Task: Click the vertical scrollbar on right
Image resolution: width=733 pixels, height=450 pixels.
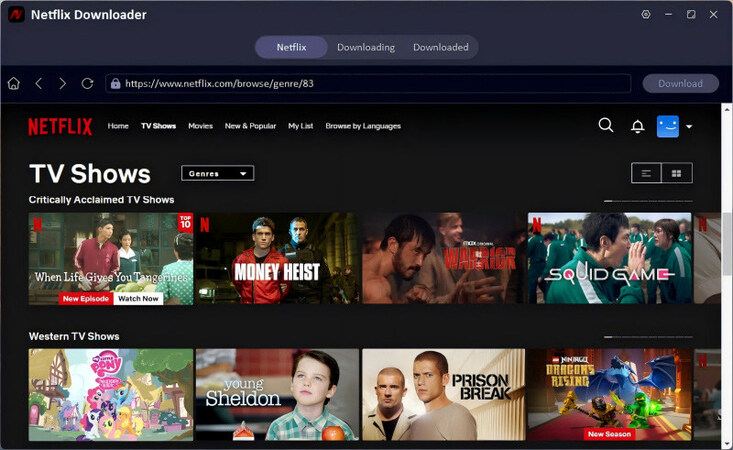Action: [727, 250]
